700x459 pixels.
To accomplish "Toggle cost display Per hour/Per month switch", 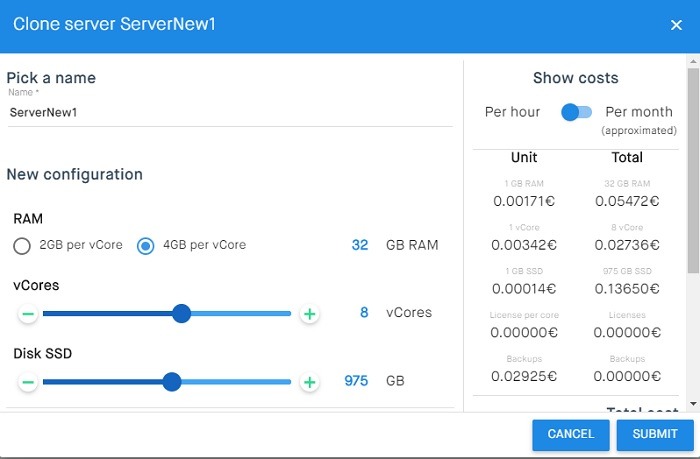I will [x=576, y=112].
